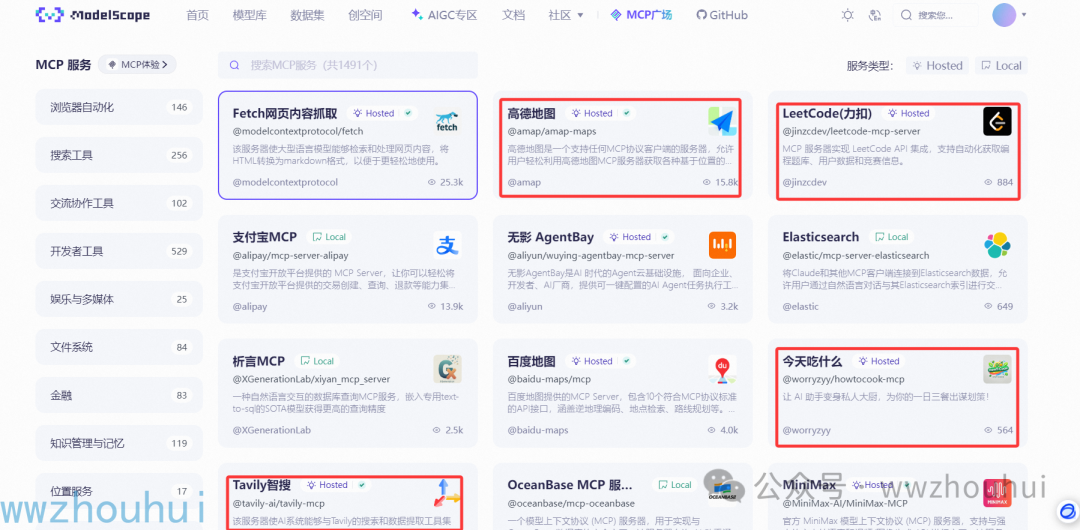Click the 支付宝 Alipay logo icon
The image size is (1080, 530).
tap(447, 245)
